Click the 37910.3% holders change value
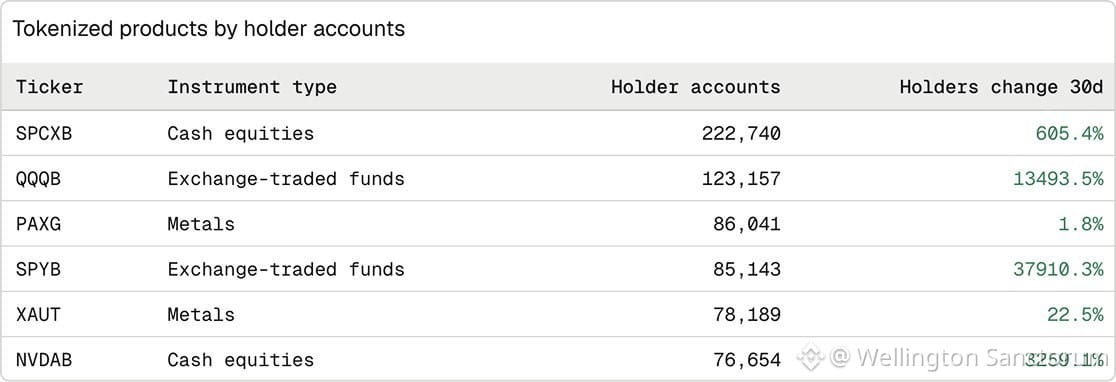This screenshot has width=1116, height=382. pyautogui.click(x=1058, y=270)
